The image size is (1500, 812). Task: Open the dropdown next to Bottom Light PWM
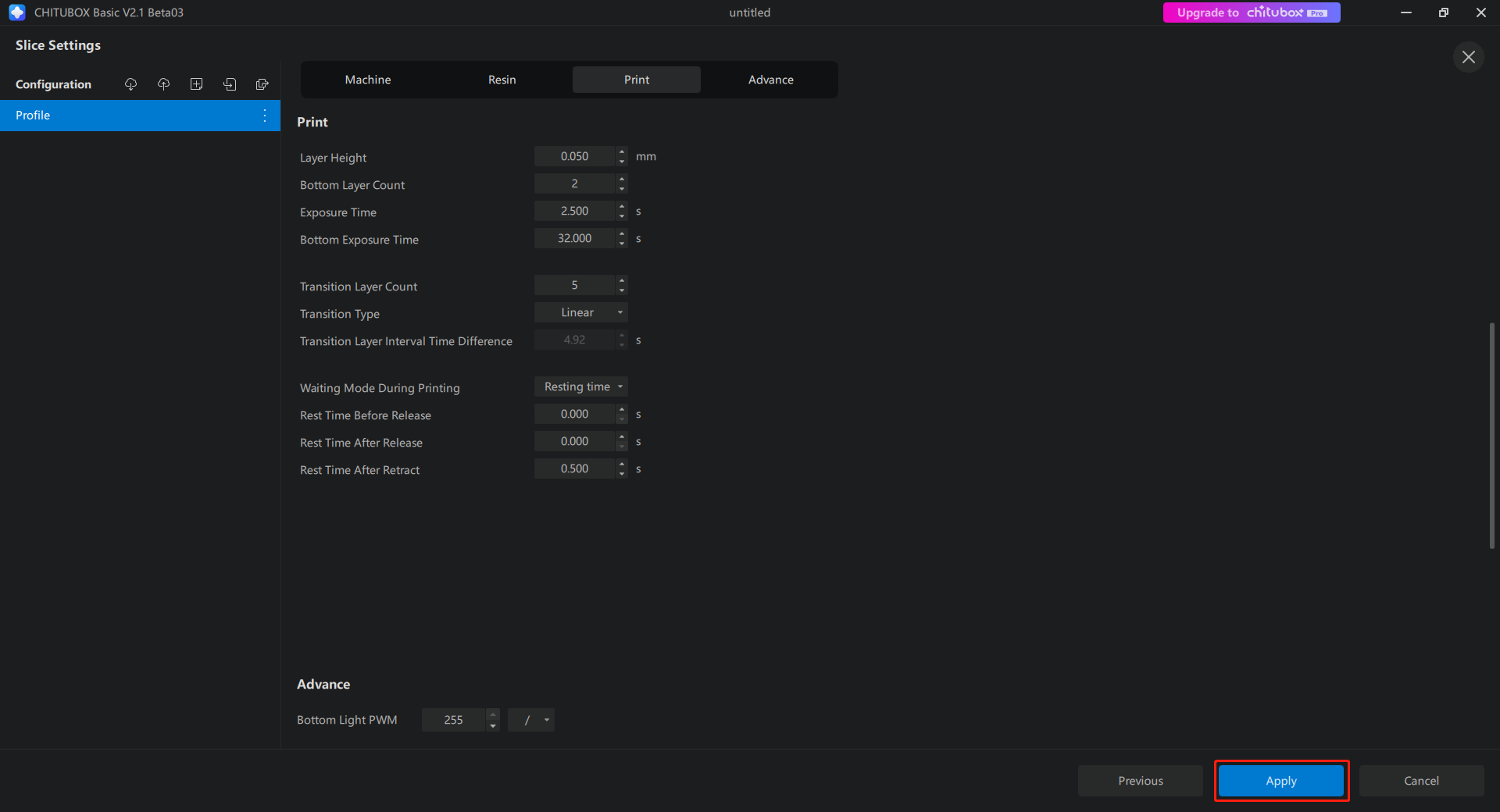pos(531,720)
